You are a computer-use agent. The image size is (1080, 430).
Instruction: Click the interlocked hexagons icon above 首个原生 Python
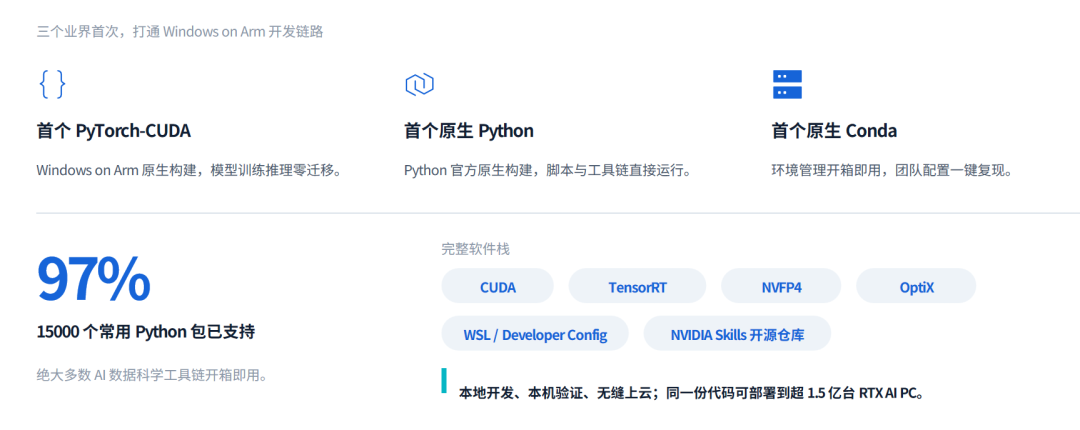419,84
